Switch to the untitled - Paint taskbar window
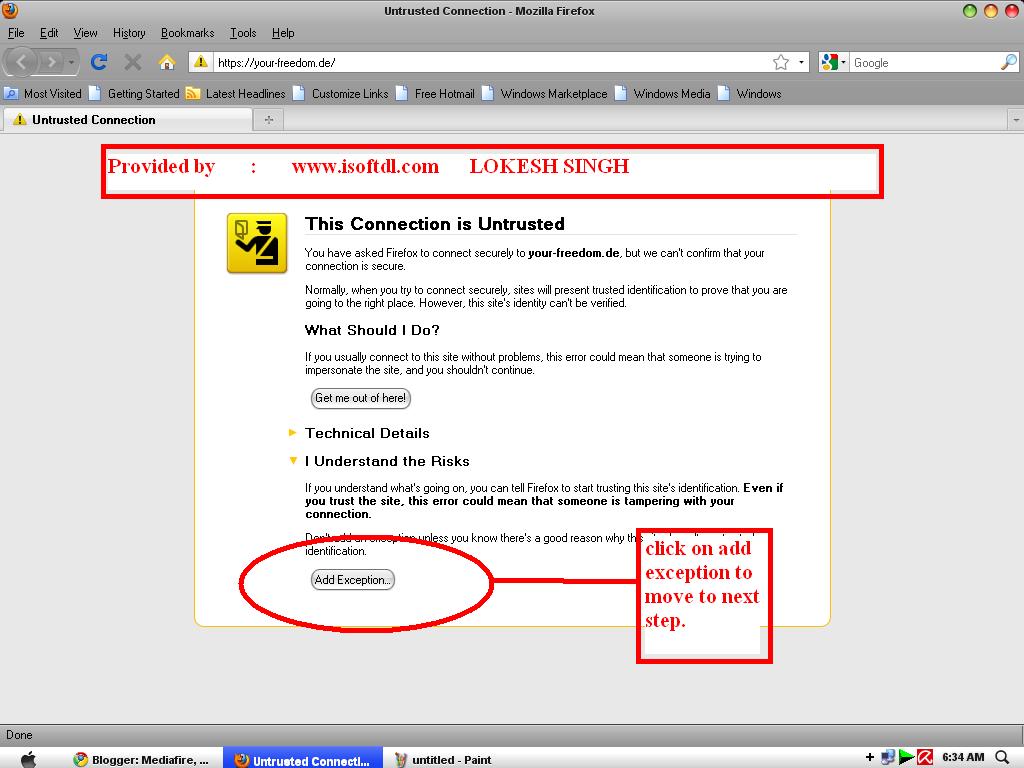1024x768 pixels. click(x=444, y=760)
